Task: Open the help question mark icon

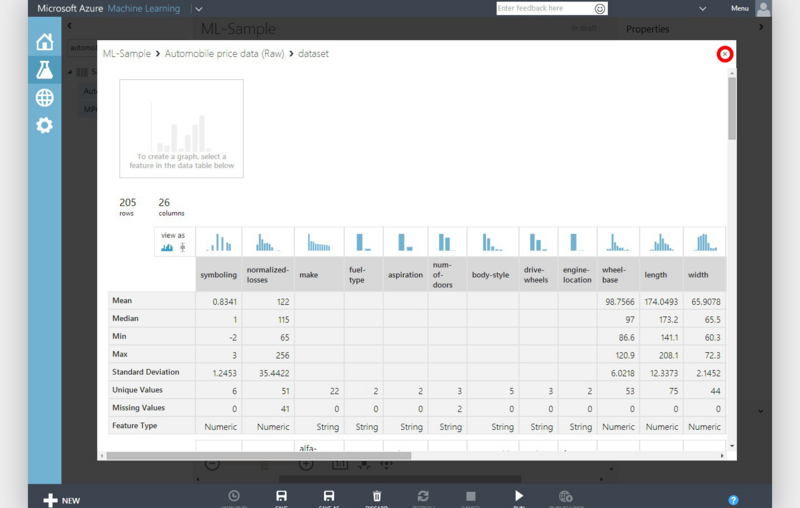Action: click(x=733, y=500)
